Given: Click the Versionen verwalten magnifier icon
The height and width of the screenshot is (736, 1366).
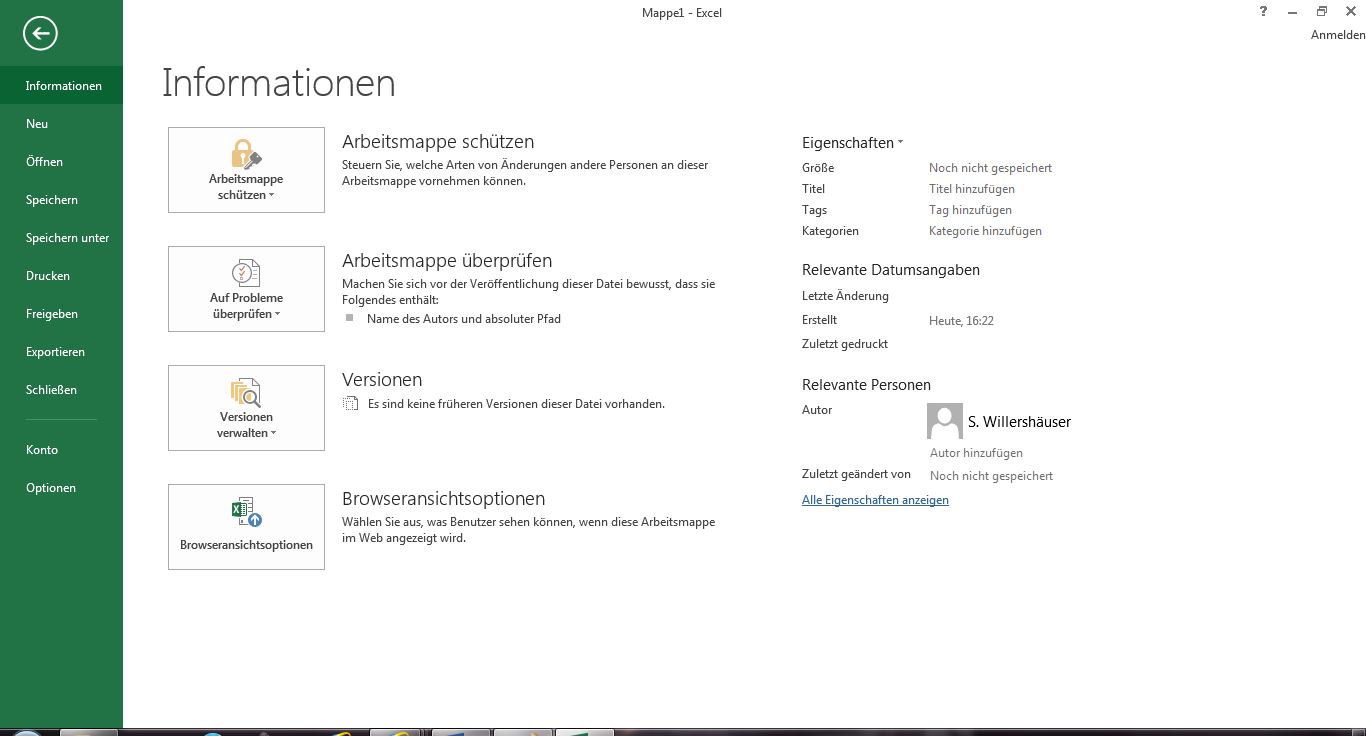Looking at the screenshot, I should [x=246, y=392].
